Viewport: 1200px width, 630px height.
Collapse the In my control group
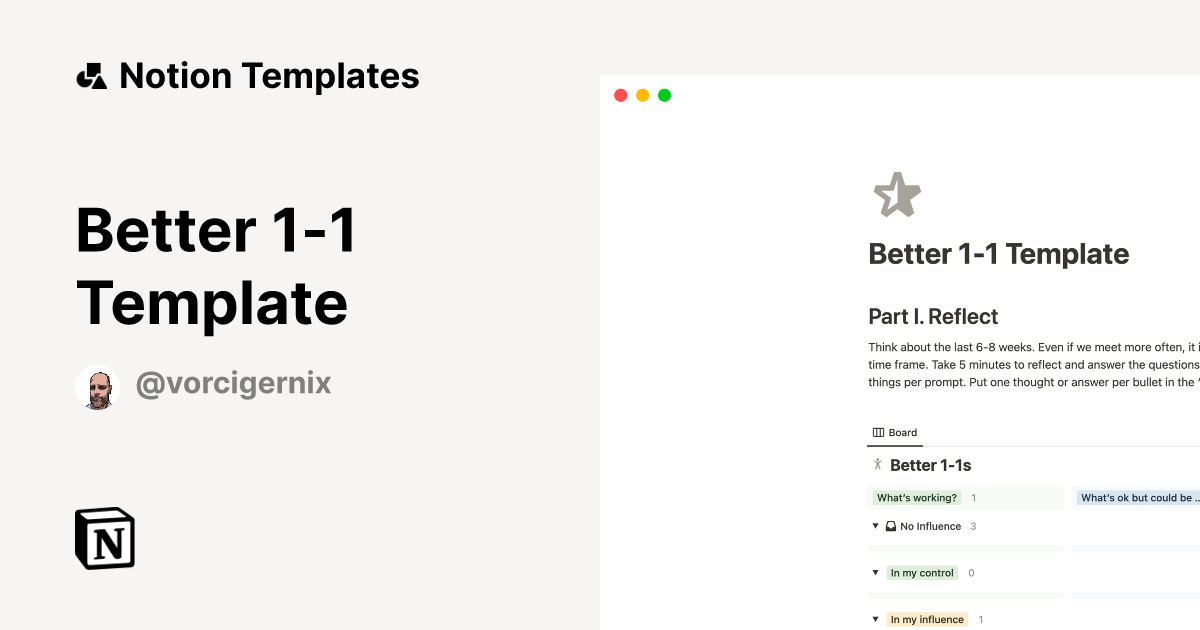click(875, 572)
